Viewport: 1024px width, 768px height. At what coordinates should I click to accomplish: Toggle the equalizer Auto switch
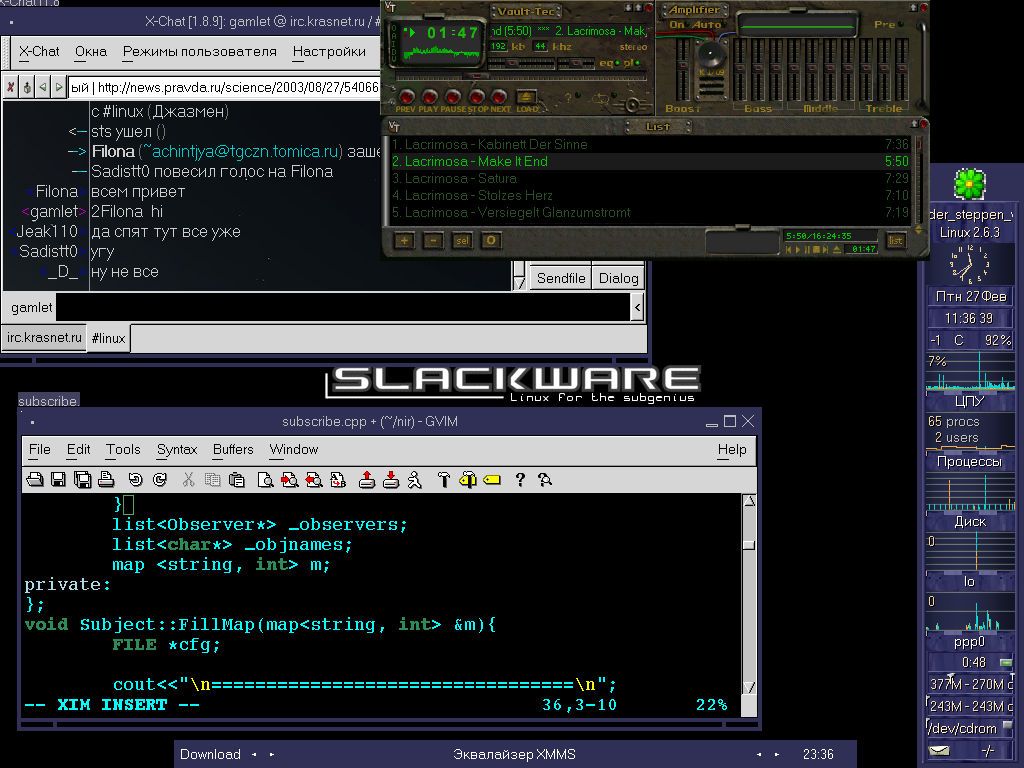[x=707, y=24]
